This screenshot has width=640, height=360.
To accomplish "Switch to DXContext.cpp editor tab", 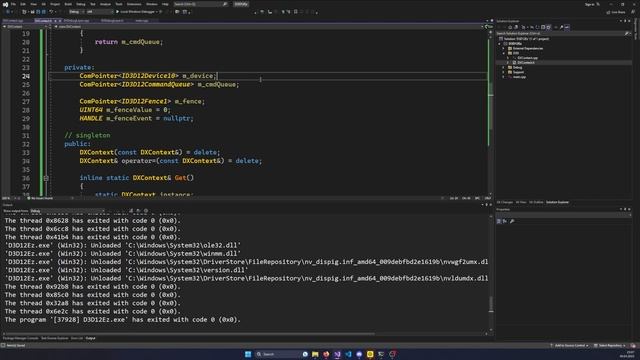I will (x=13, y=20).
